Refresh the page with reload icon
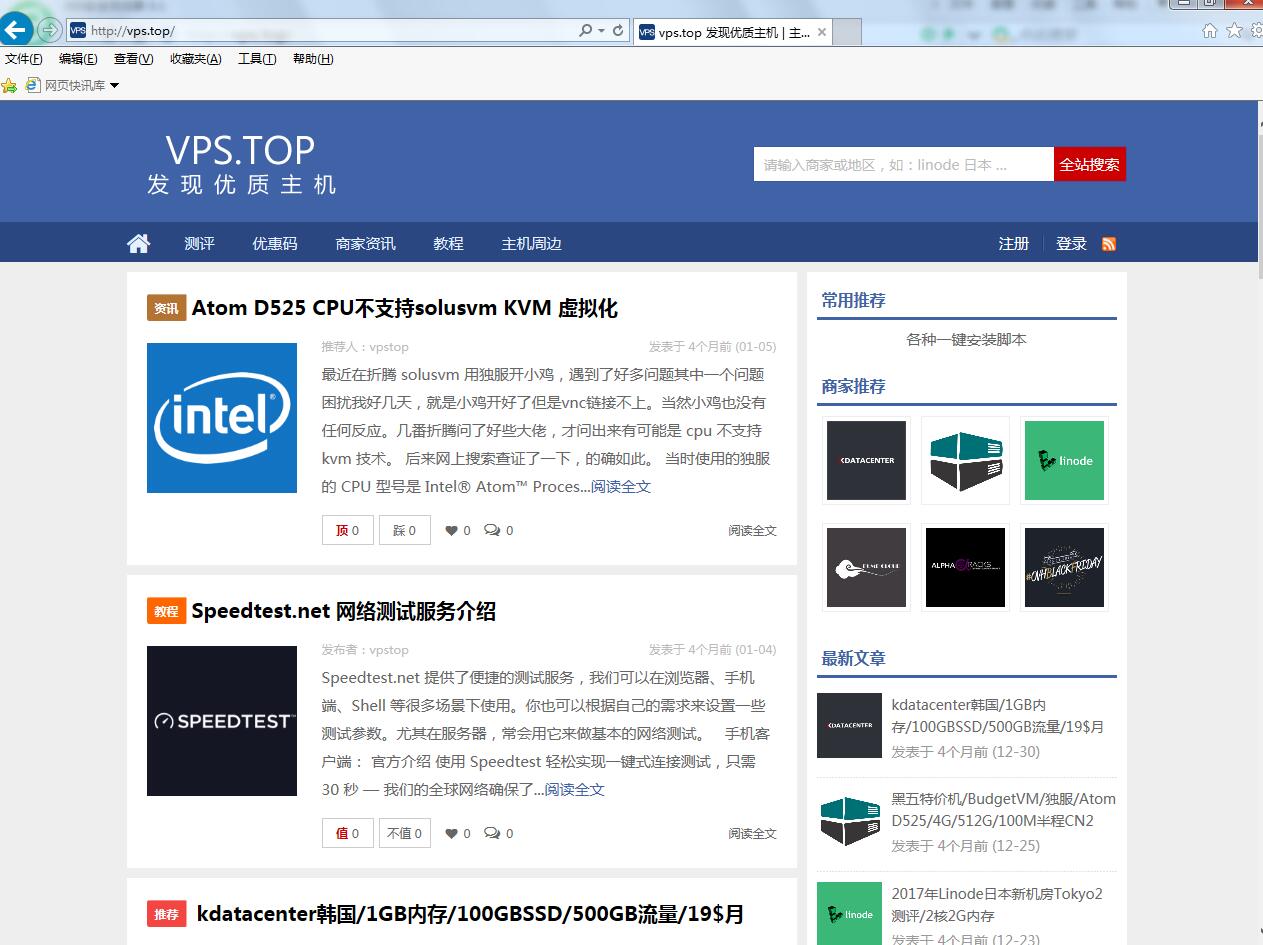The image size is (1263, 945). pyautogui.click(x=618, y=31)
